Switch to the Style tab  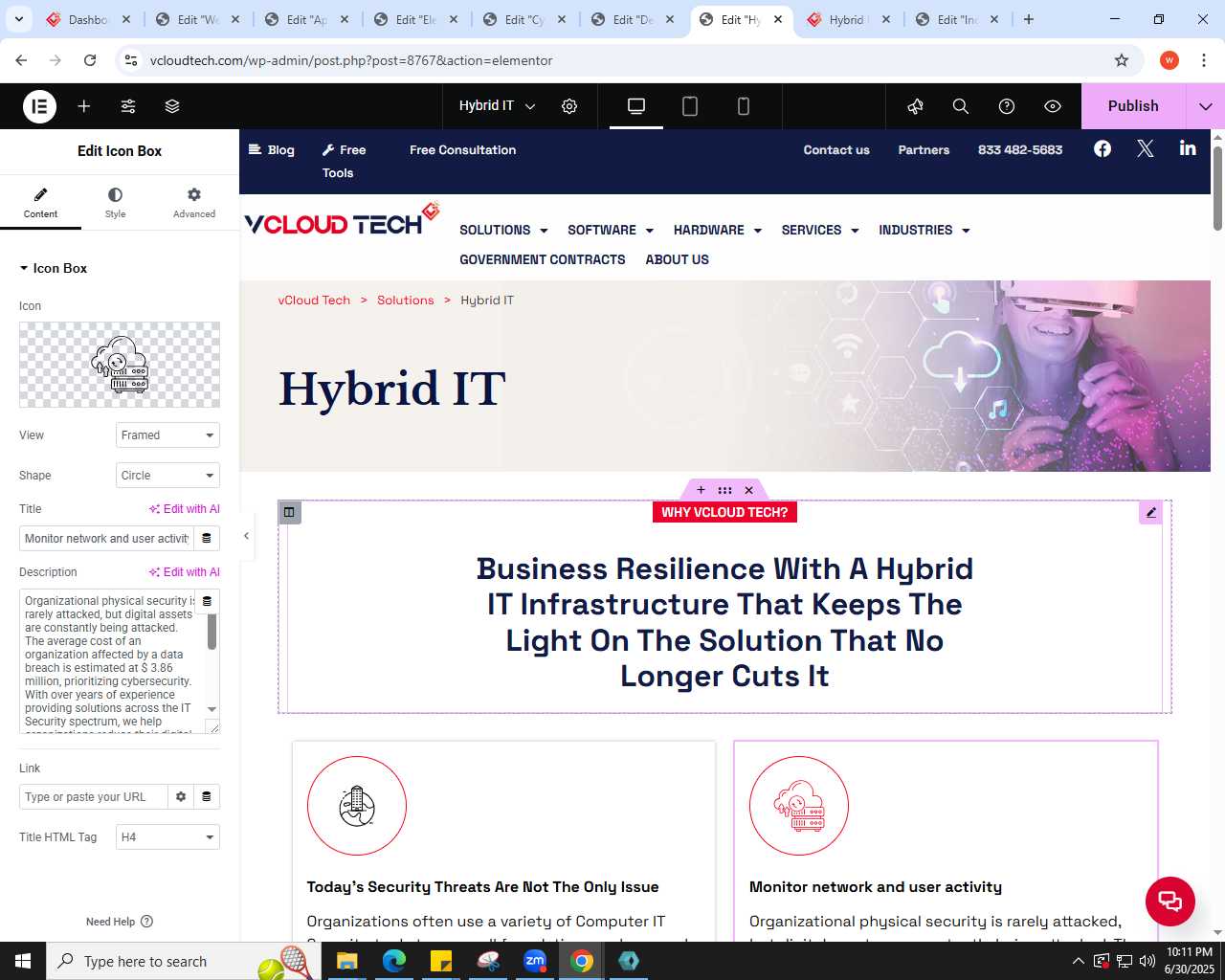[x=116, y=203]
